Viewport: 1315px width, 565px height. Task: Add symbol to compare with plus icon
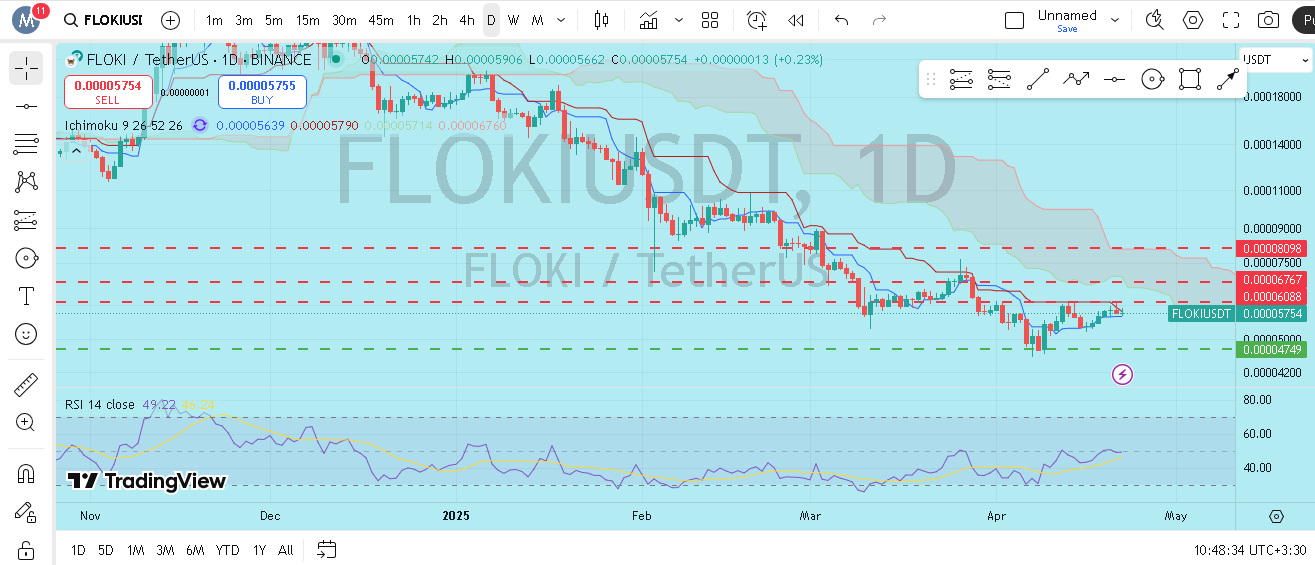(171, 20)
